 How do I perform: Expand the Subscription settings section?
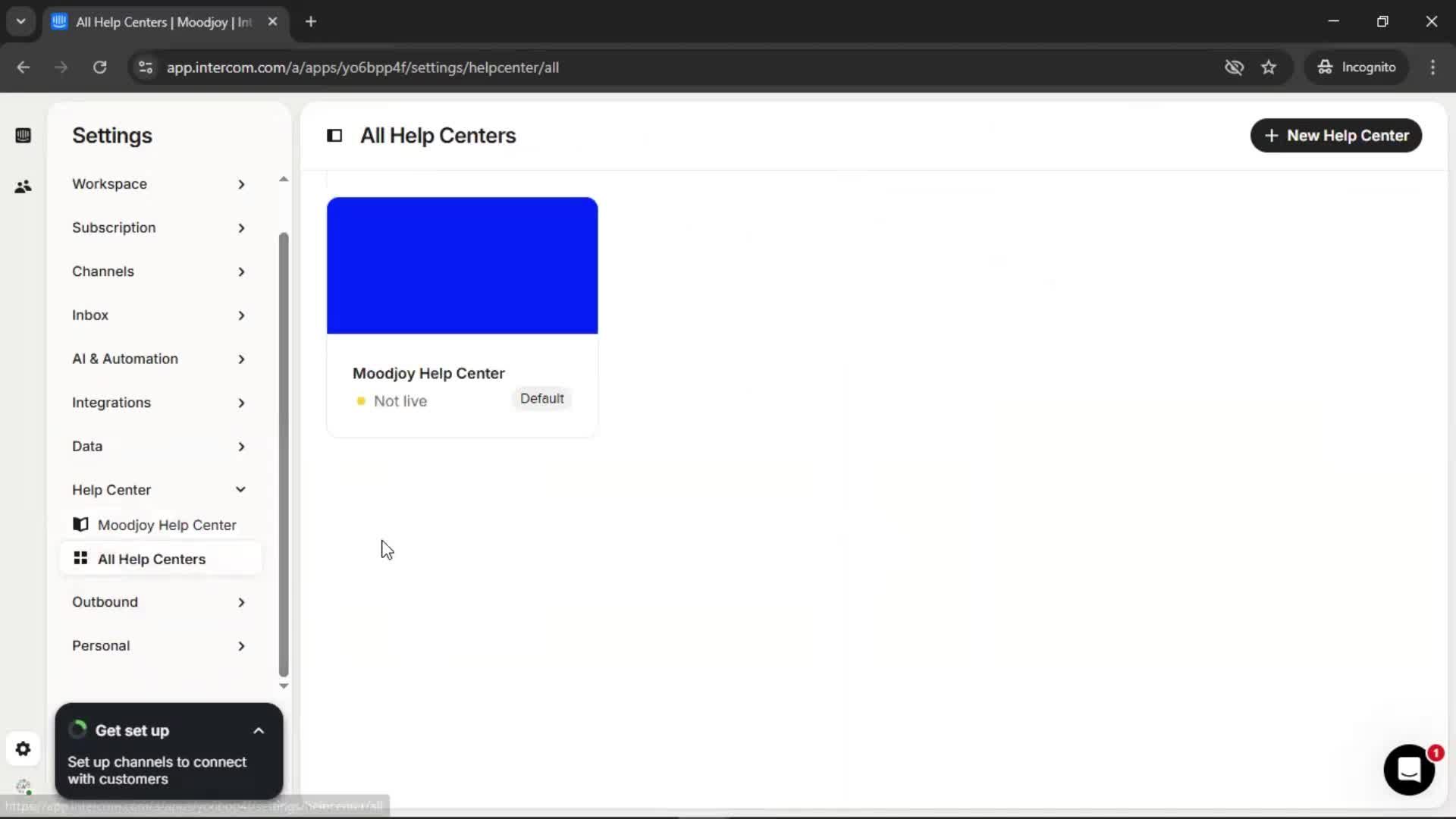[159, 228]
